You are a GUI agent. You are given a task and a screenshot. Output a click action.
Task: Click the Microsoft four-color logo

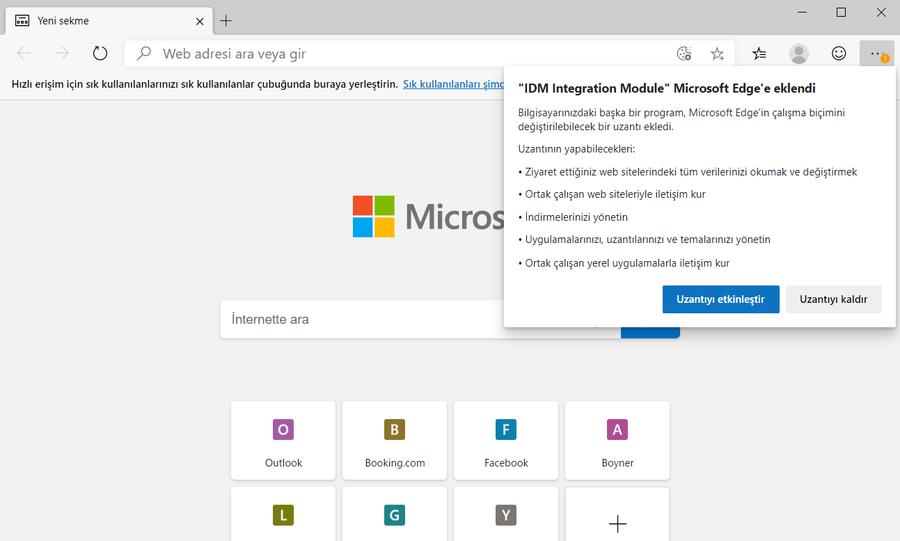373,216
